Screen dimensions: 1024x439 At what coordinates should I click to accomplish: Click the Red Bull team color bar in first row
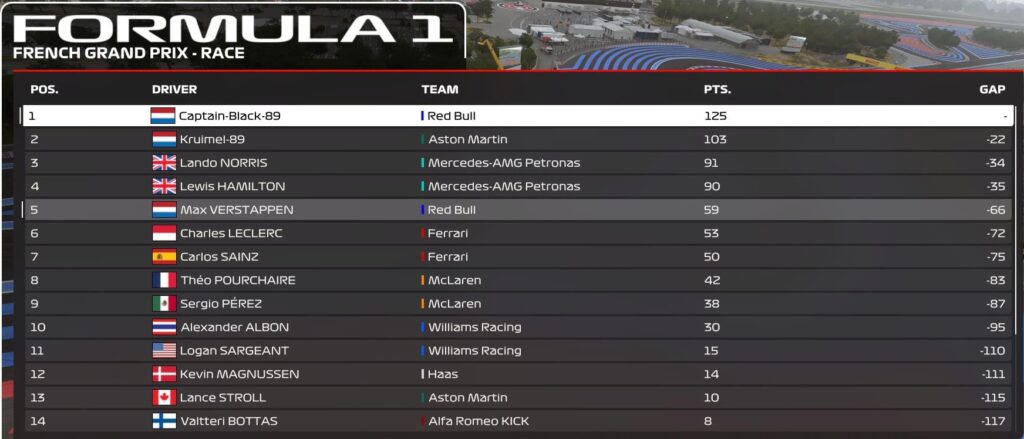pos(423,116)
